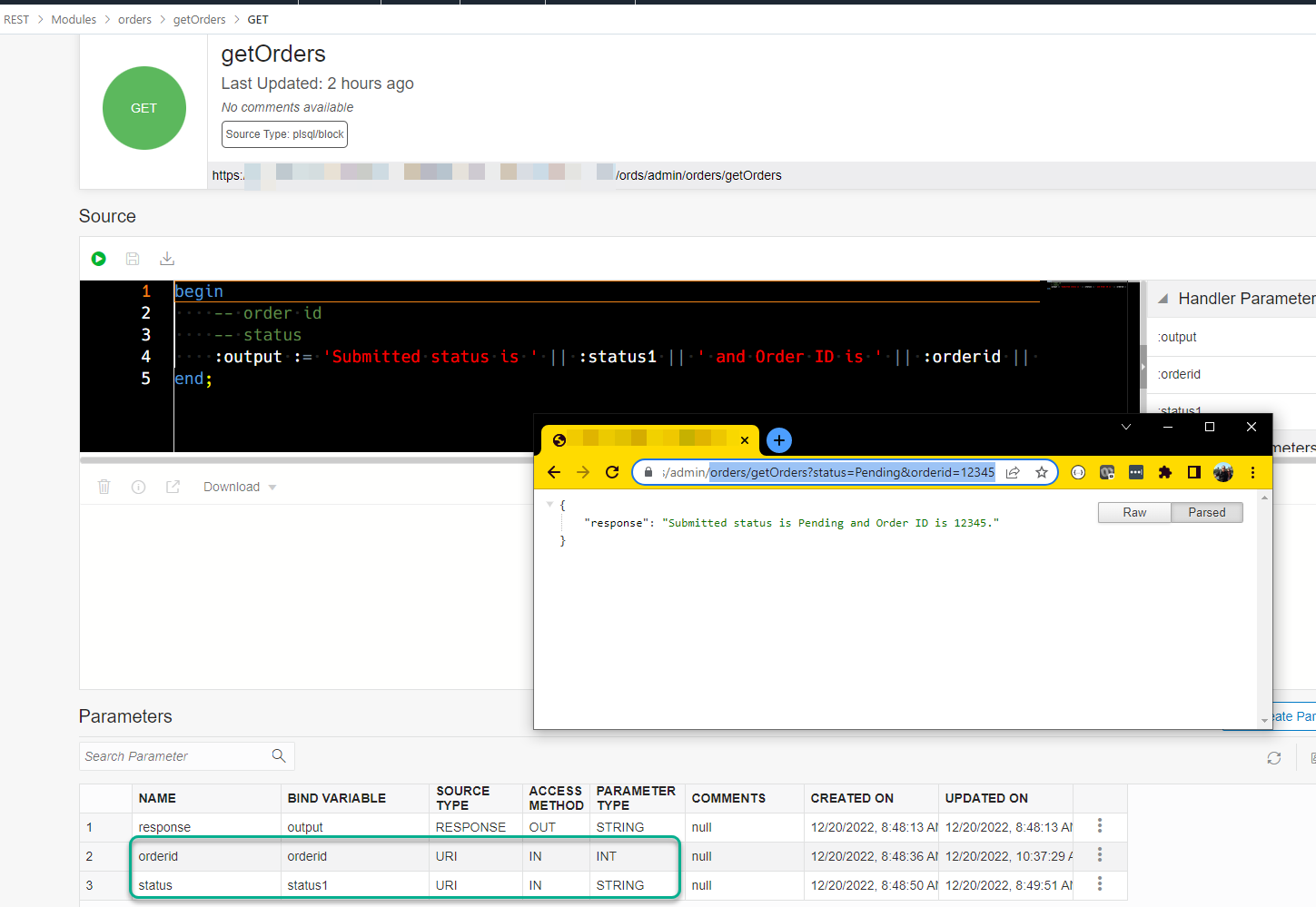Click the browser extensions puzzle icon
Viewport: 1316px width, 907px height.
(x=1165, y=472)
